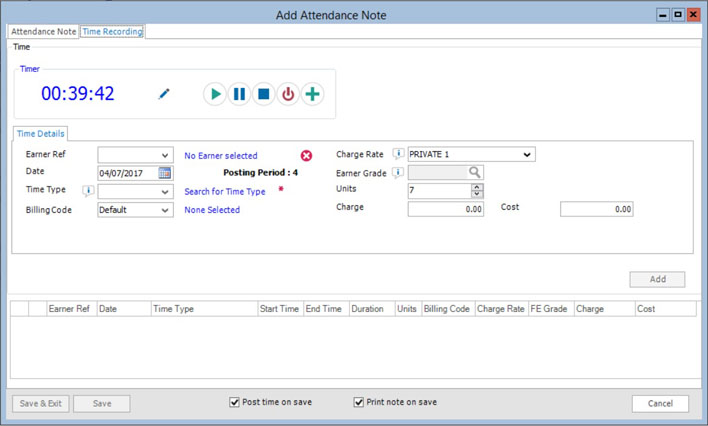Click the green plus icon beside timer
This screenshot has height=426, width=708.
click(x=313, y=94)
